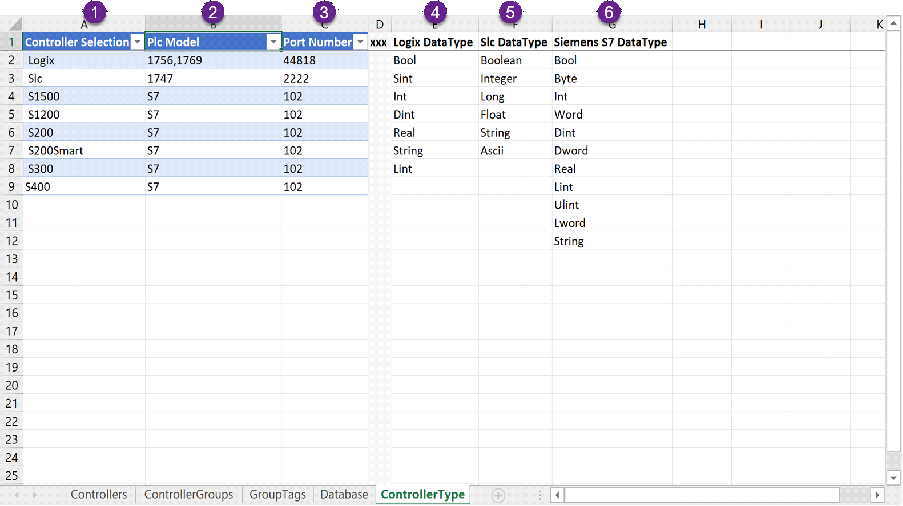The height and width of the screenshot is (506, 903).
Task: Click horizontal scrollbar right arrow
Action: [877, 495]
